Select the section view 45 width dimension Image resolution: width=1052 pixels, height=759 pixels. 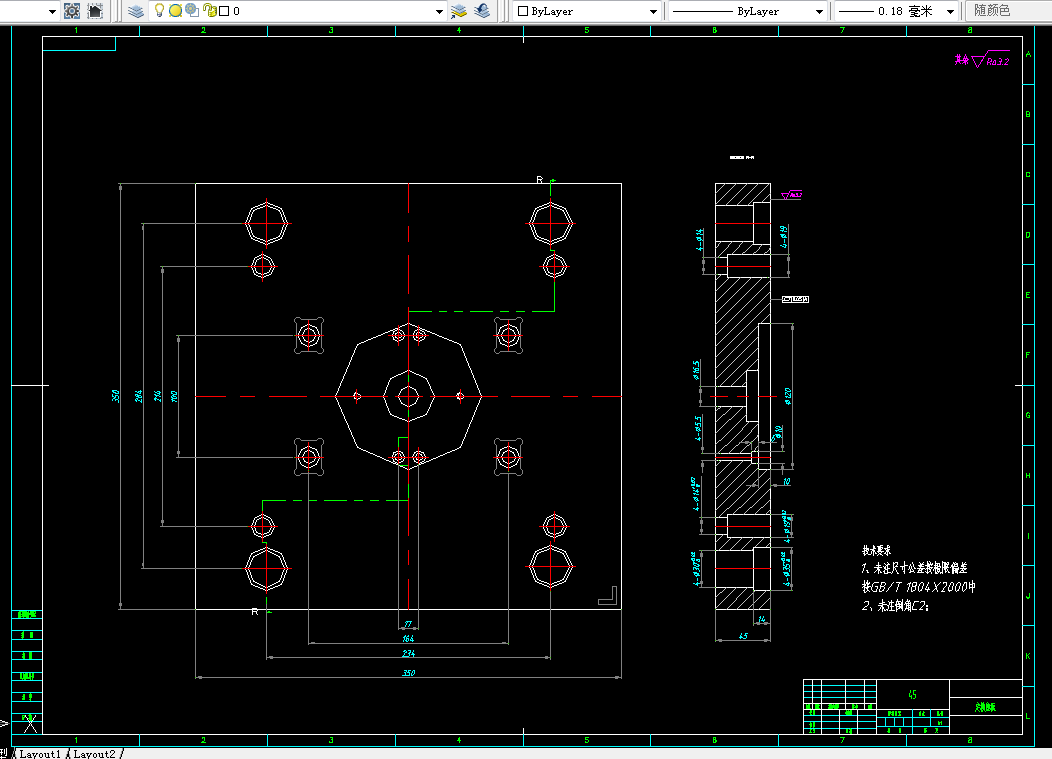pos(743,636)
